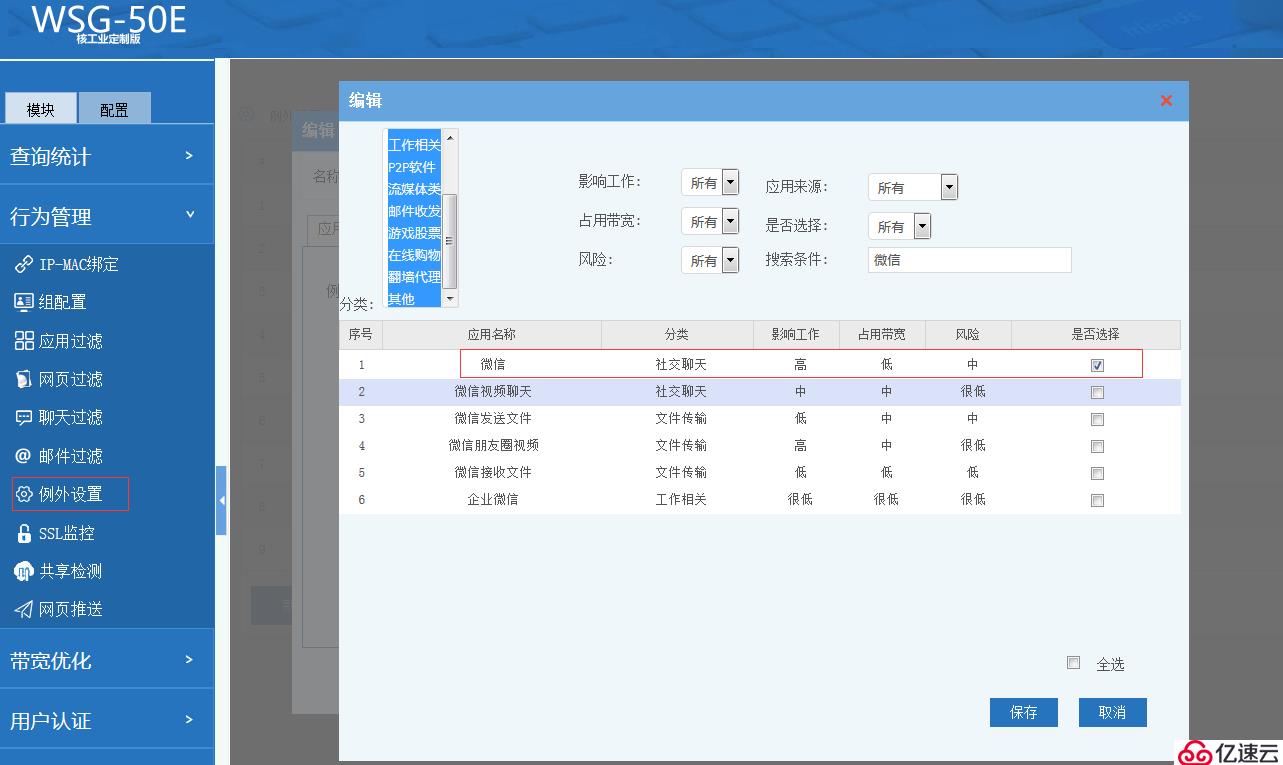Click the 邮件过滤 @ icon
The height and width of the screenshot is (765, 1283).
pos(24,456)
